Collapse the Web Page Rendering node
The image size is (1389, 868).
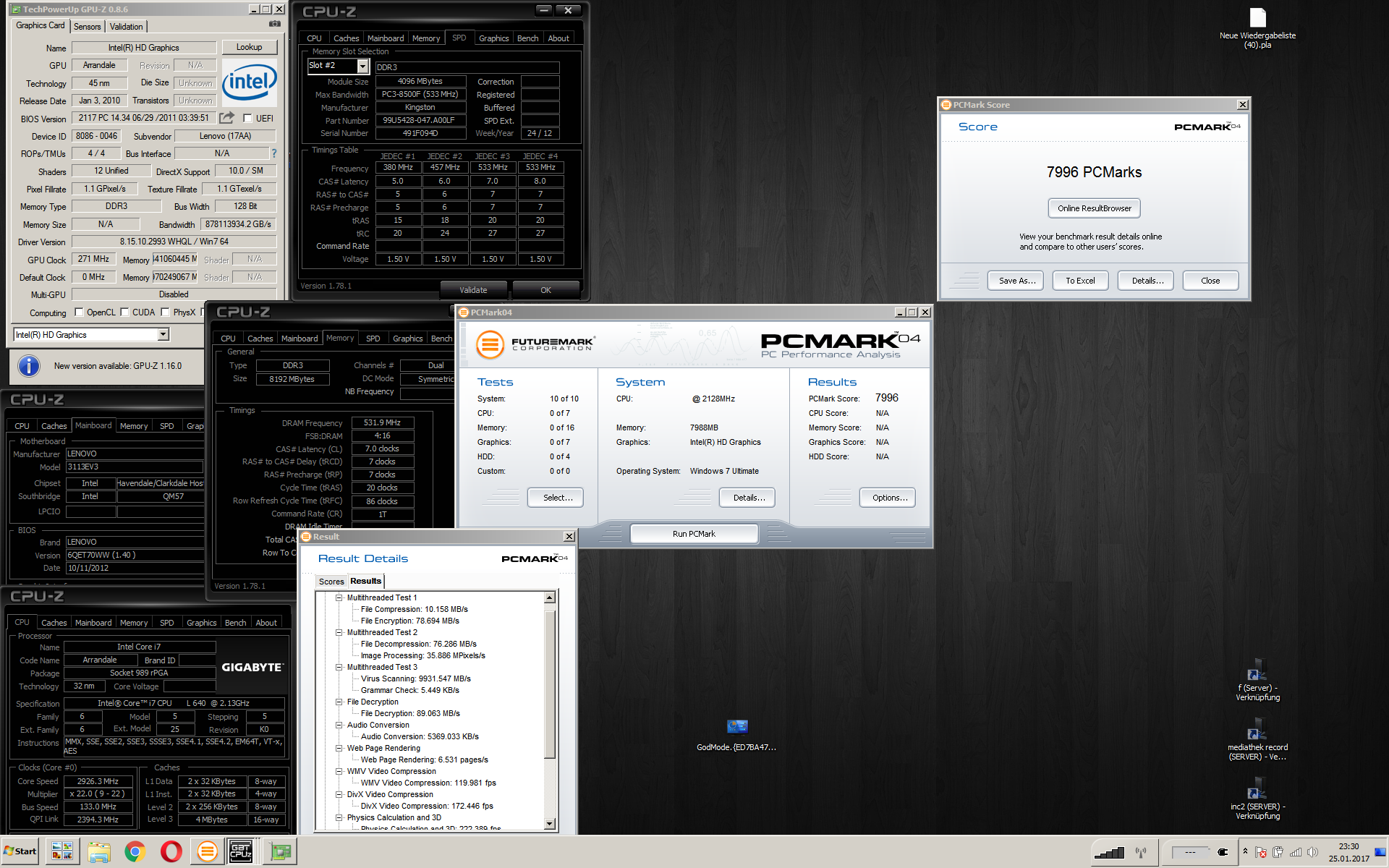tap(339, 748)
